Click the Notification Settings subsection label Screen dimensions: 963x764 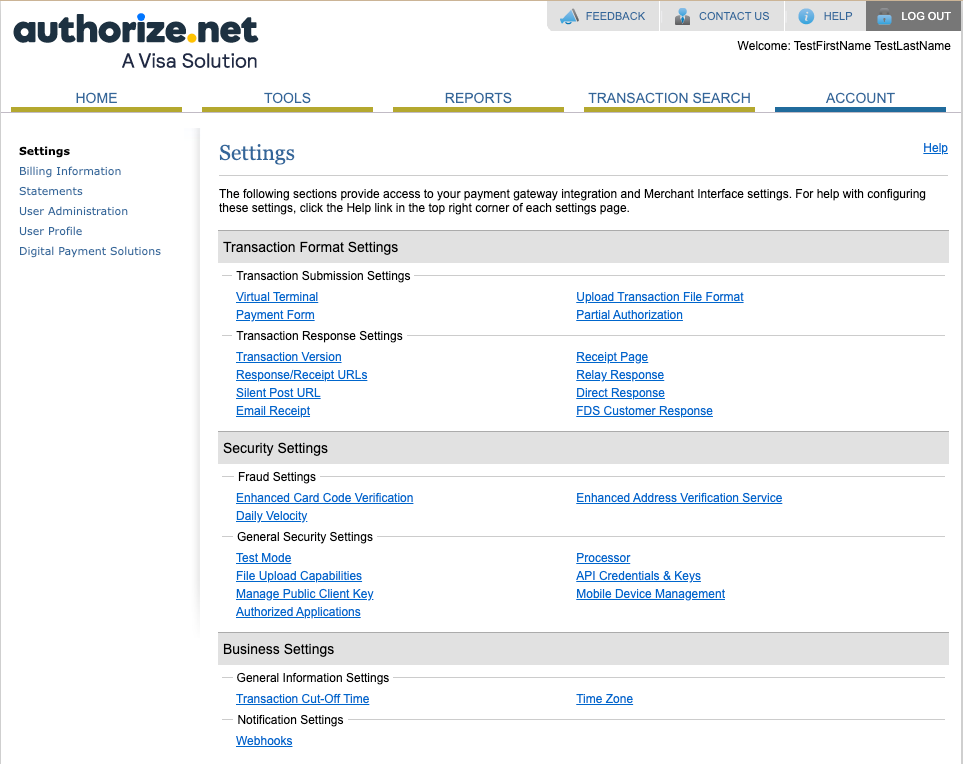(290, 720)
